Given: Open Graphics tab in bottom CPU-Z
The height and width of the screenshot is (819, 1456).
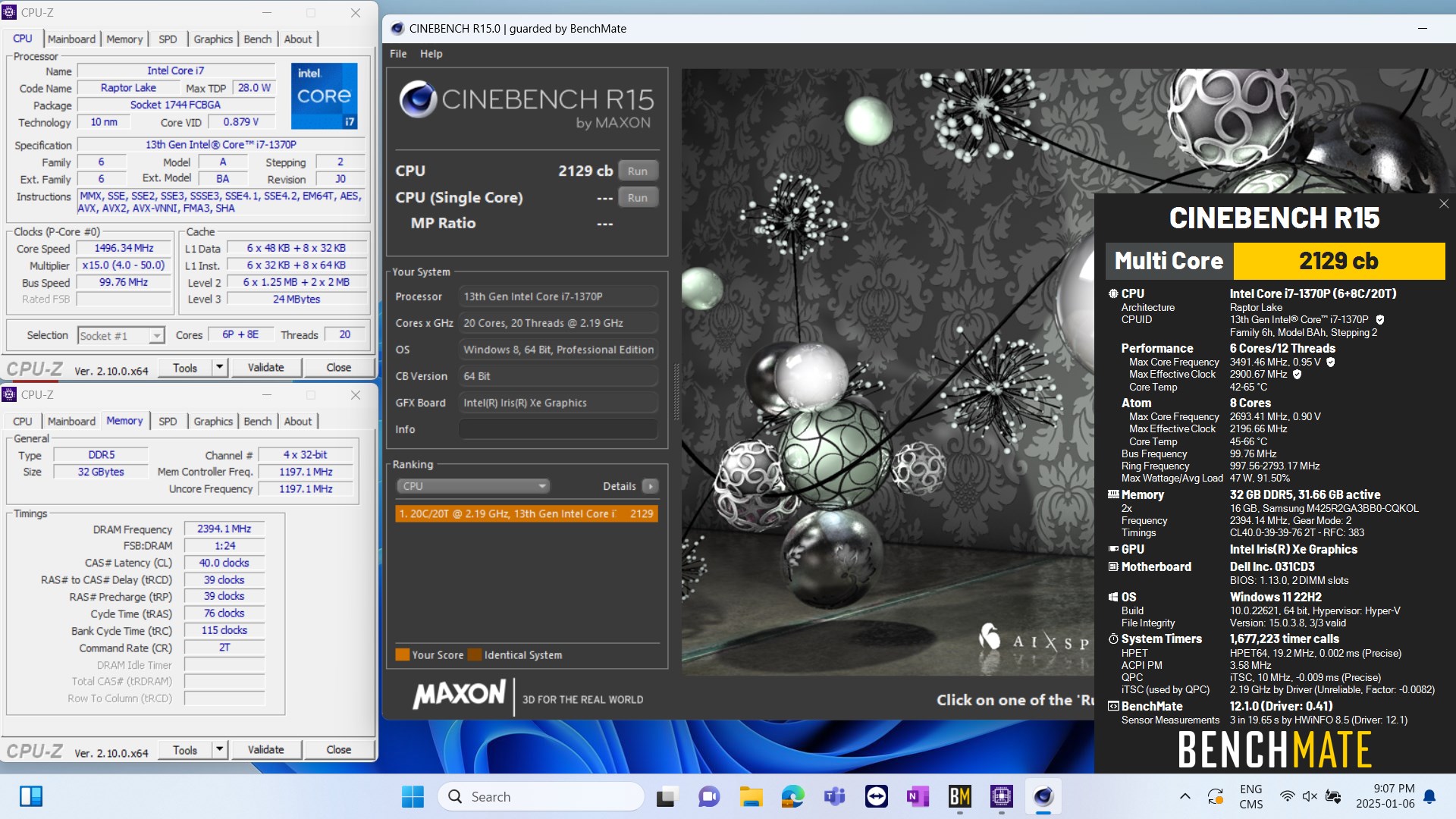Looking at the screenshot, I should (x=213, y=422).
